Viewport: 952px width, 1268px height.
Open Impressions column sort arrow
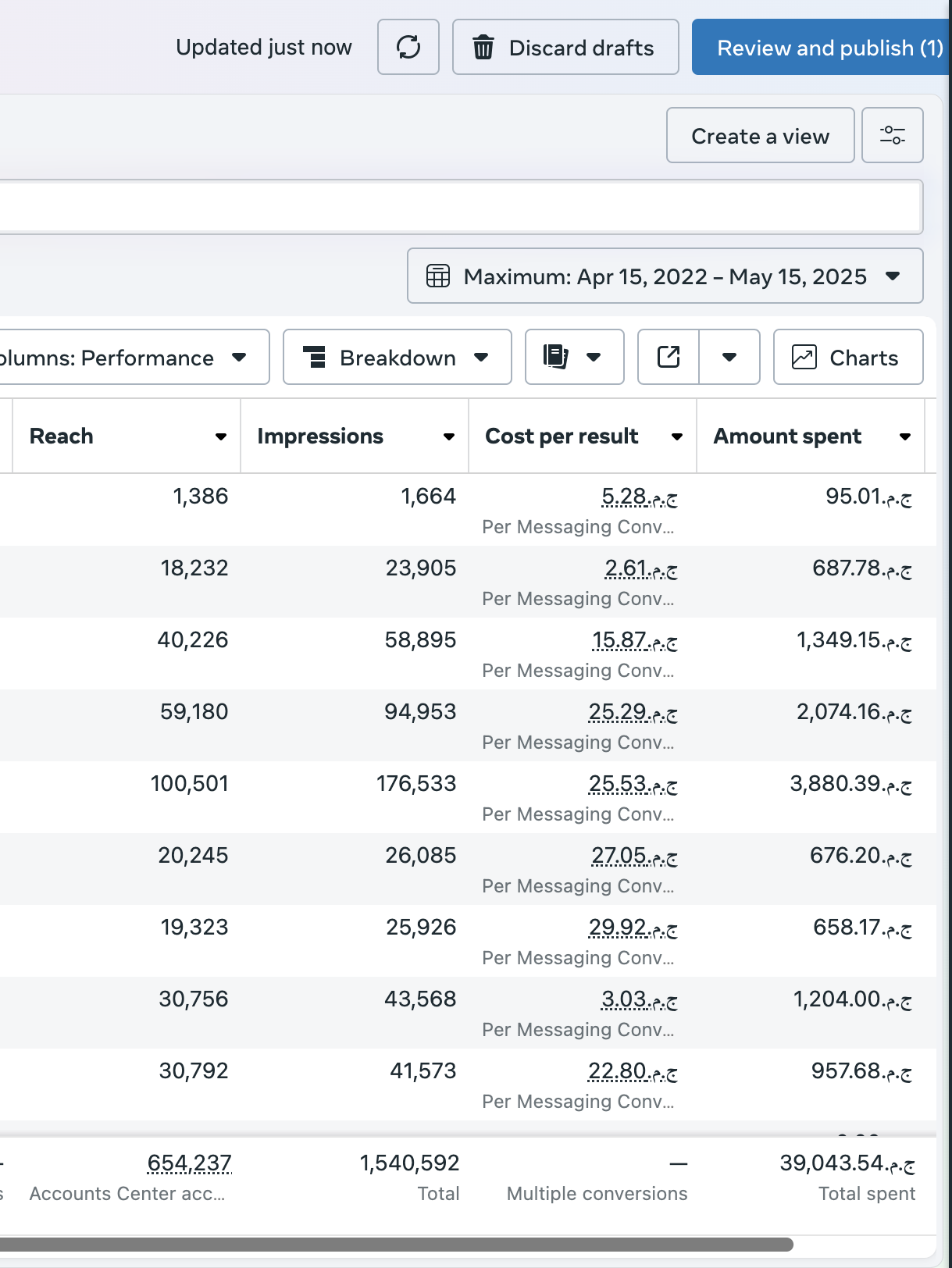(449, 436)
